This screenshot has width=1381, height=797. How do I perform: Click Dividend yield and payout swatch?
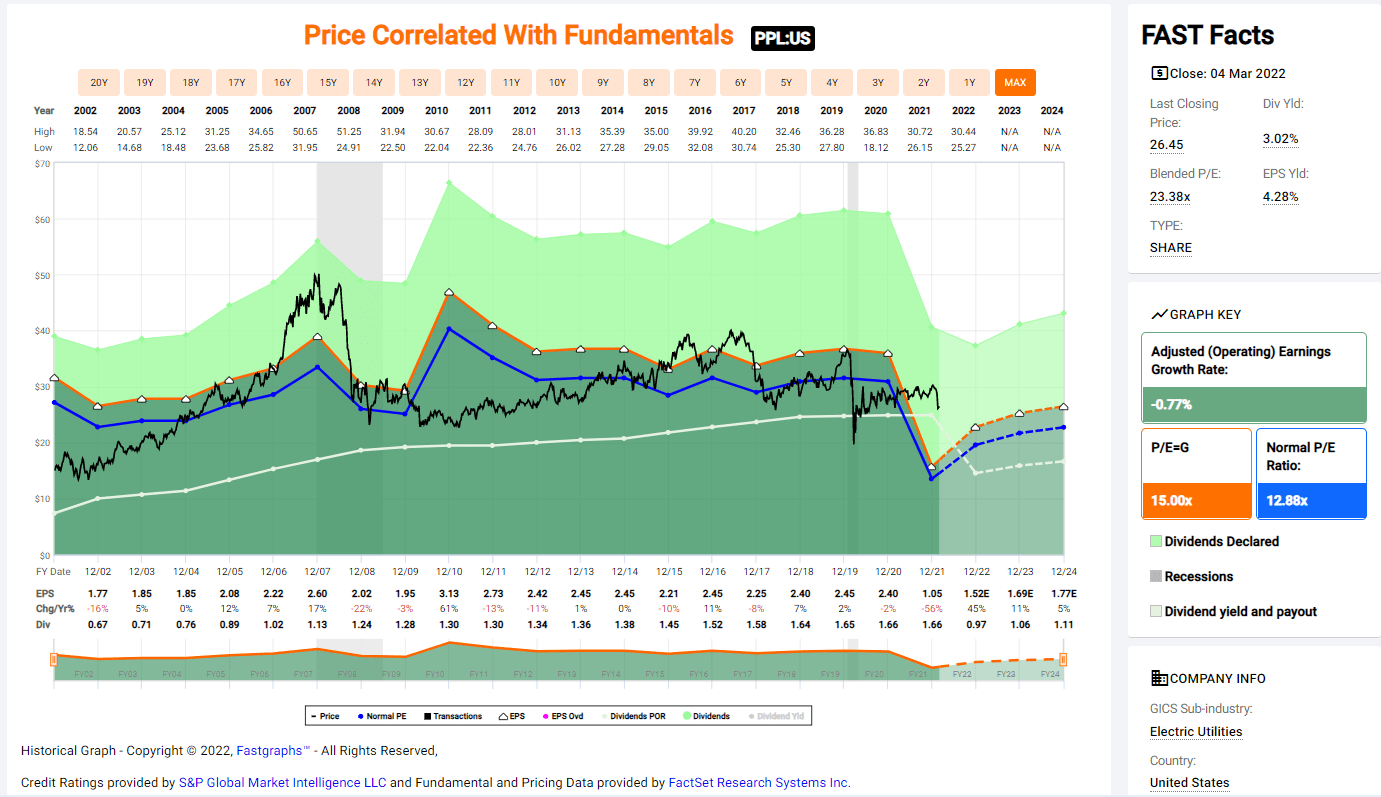pos(1156,611)
